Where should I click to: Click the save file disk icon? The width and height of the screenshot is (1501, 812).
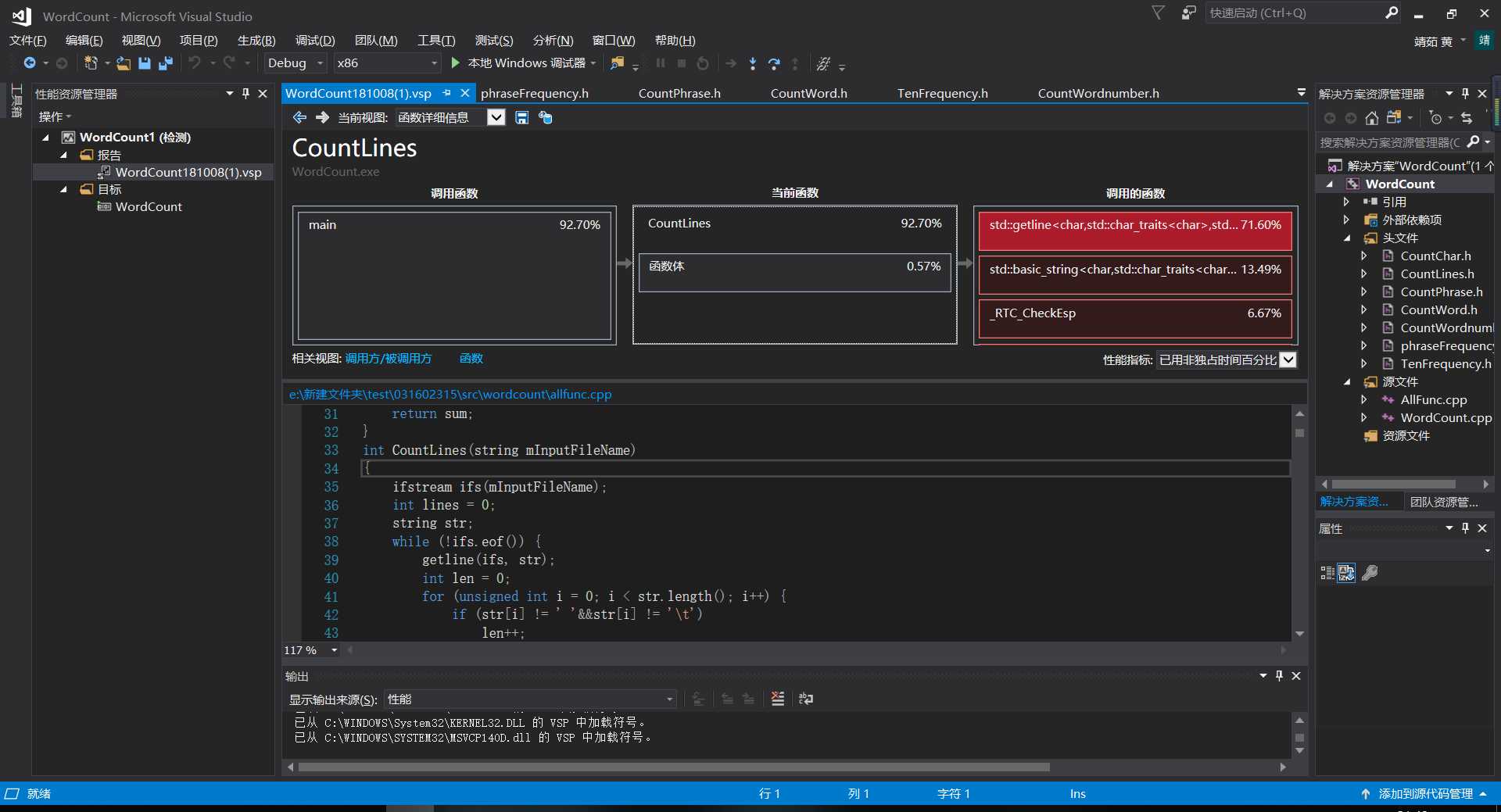point(145,63)
